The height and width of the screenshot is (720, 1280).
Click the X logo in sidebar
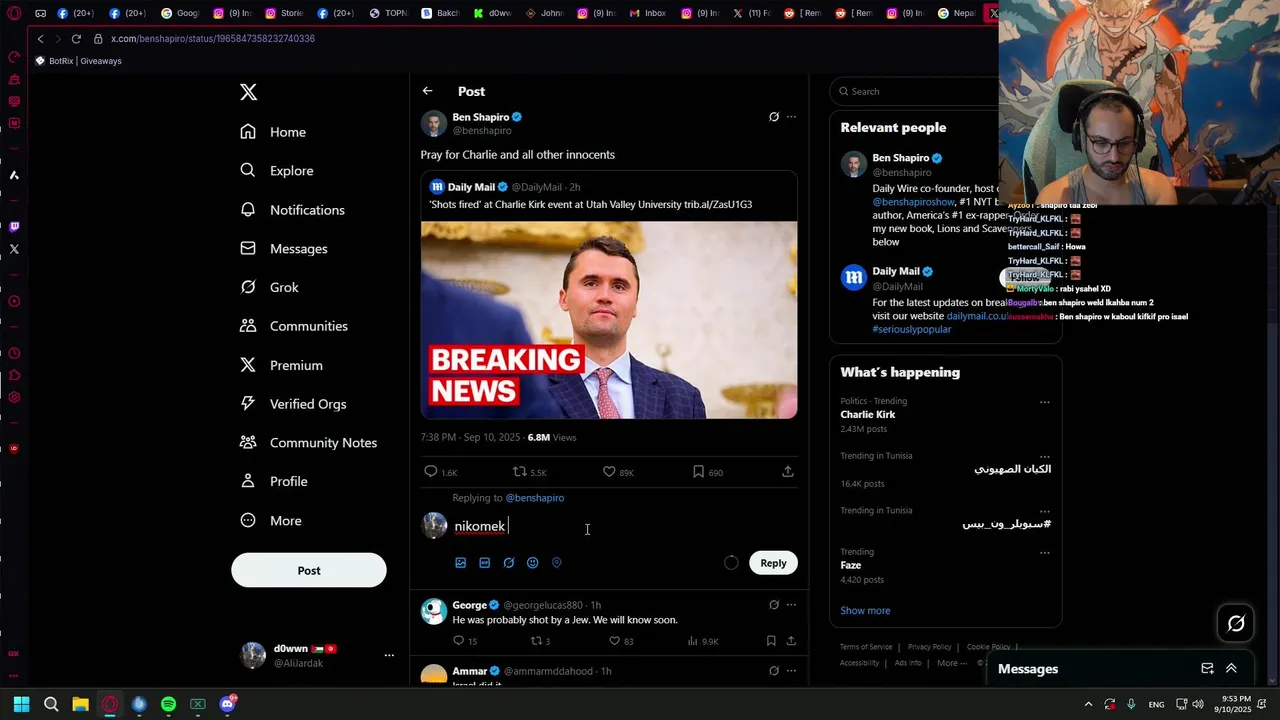248,92
